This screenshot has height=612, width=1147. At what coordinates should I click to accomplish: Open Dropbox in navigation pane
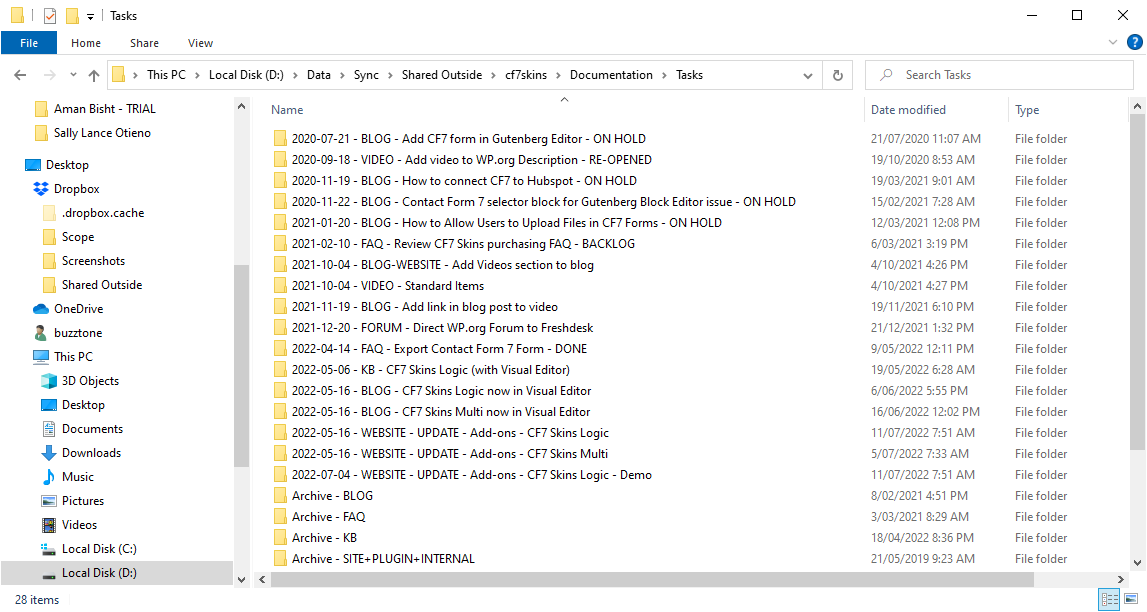coord(76,189)
